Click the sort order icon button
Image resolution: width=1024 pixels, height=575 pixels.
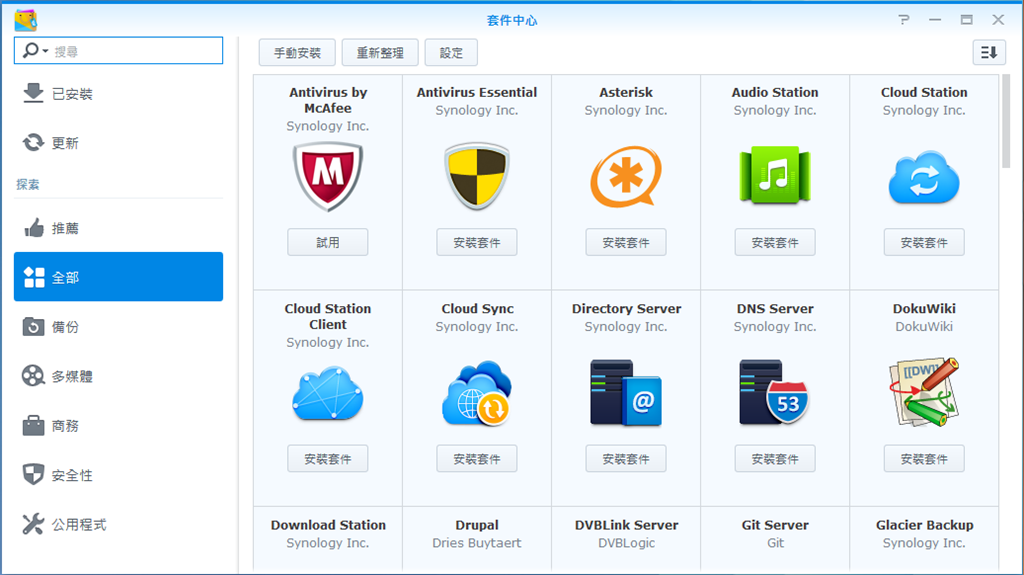coord(989,52)
